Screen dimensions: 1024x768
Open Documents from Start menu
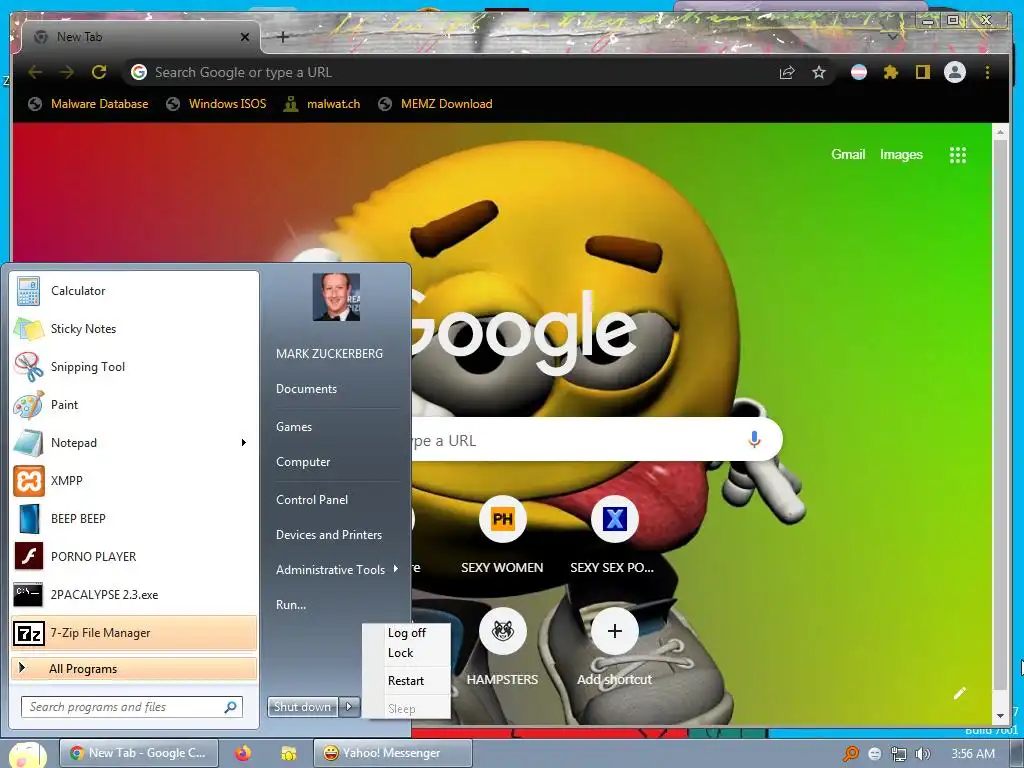306,389
